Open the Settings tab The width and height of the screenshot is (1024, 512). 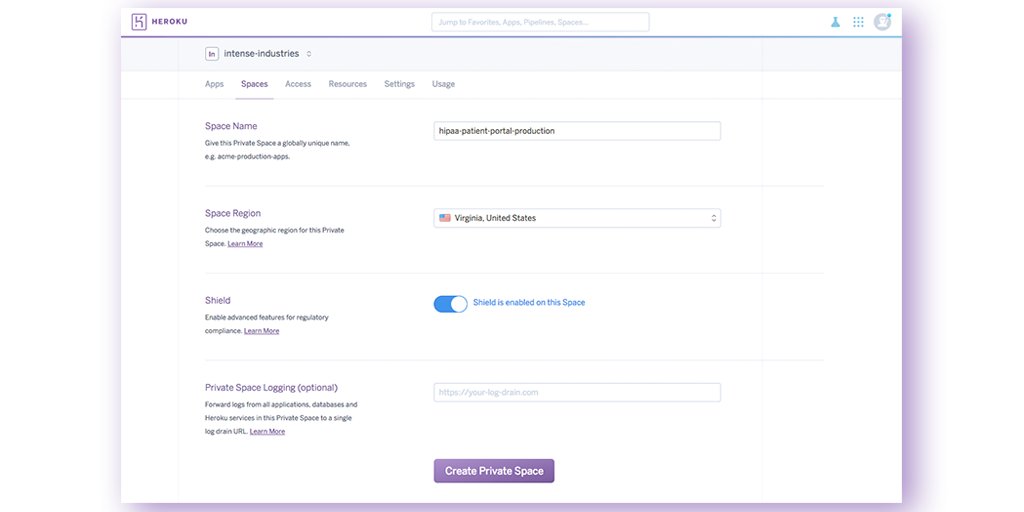point(399,84)
